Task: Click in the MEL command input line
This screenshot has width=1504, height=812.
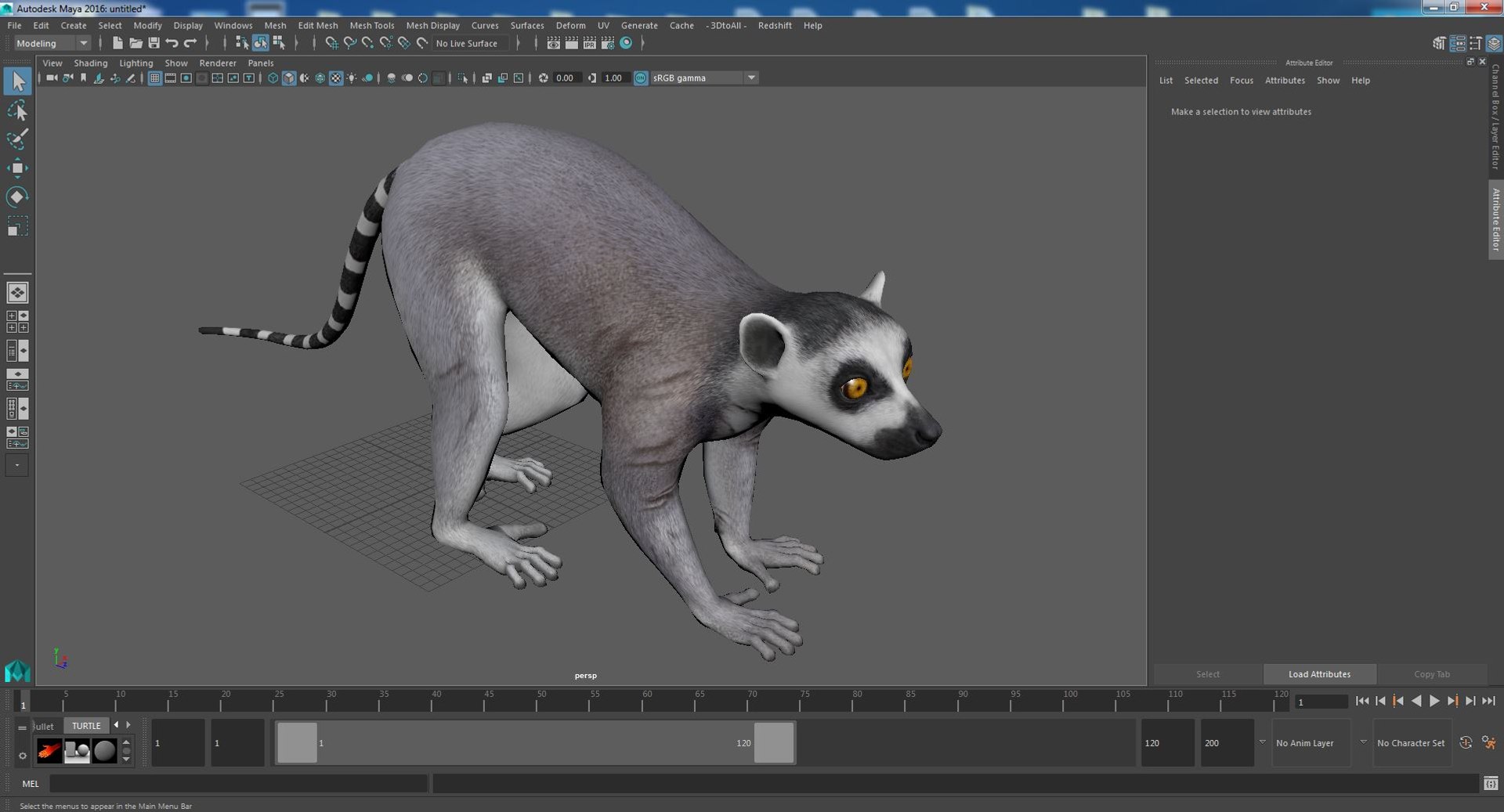Action: pyautogui.click(x=239, y=783)
